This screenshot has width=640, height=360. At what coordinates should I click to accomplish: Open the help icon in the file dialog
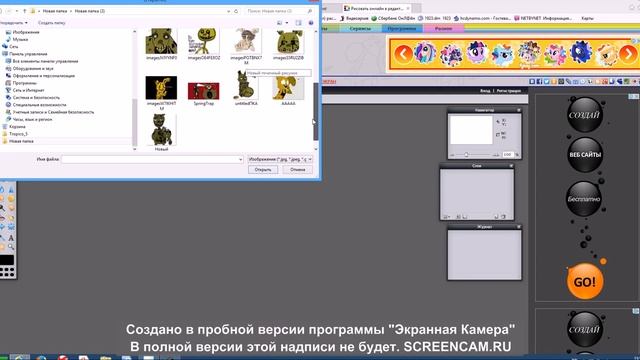[311, 23]
